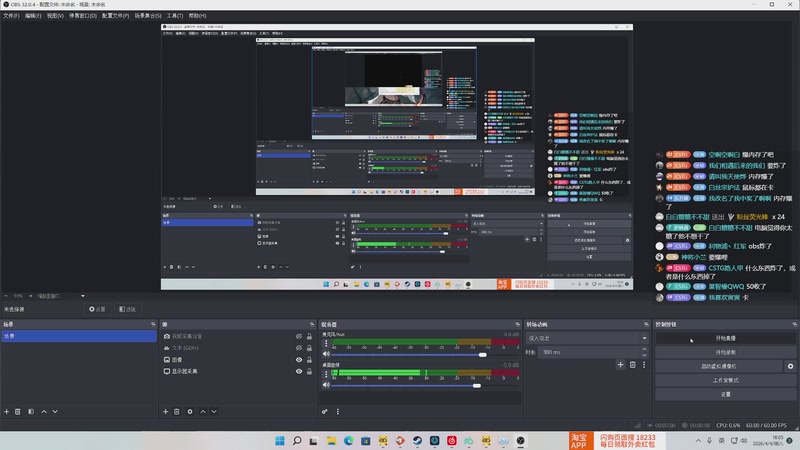800x450 pixels.
Task: Move source down in Sources dock
Action: click(x=214, y=412)
